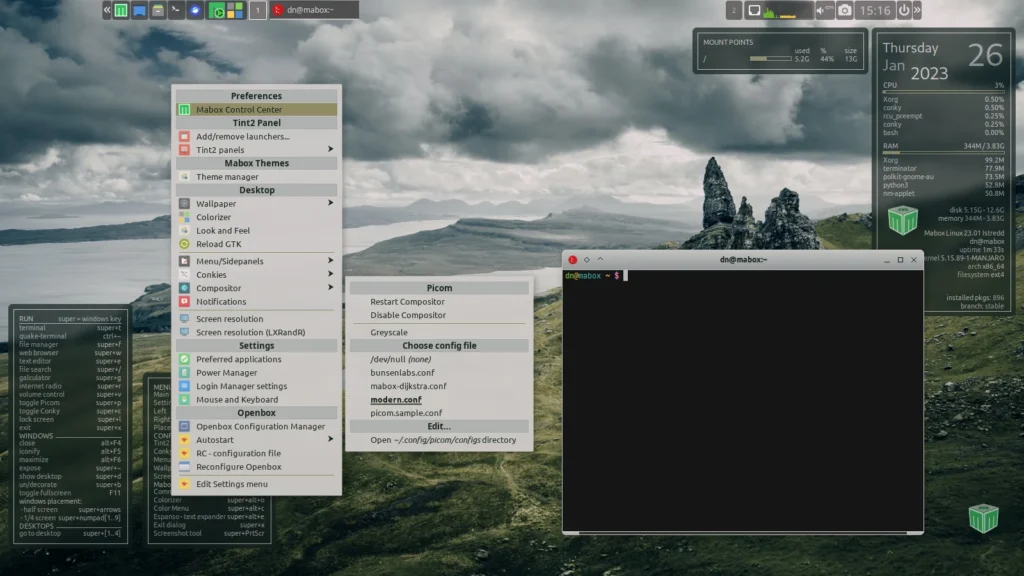The height and width of the screenshot is (576, 1024).
Task: Click the left double-chevron panel icon
Action: coord(107,10)
